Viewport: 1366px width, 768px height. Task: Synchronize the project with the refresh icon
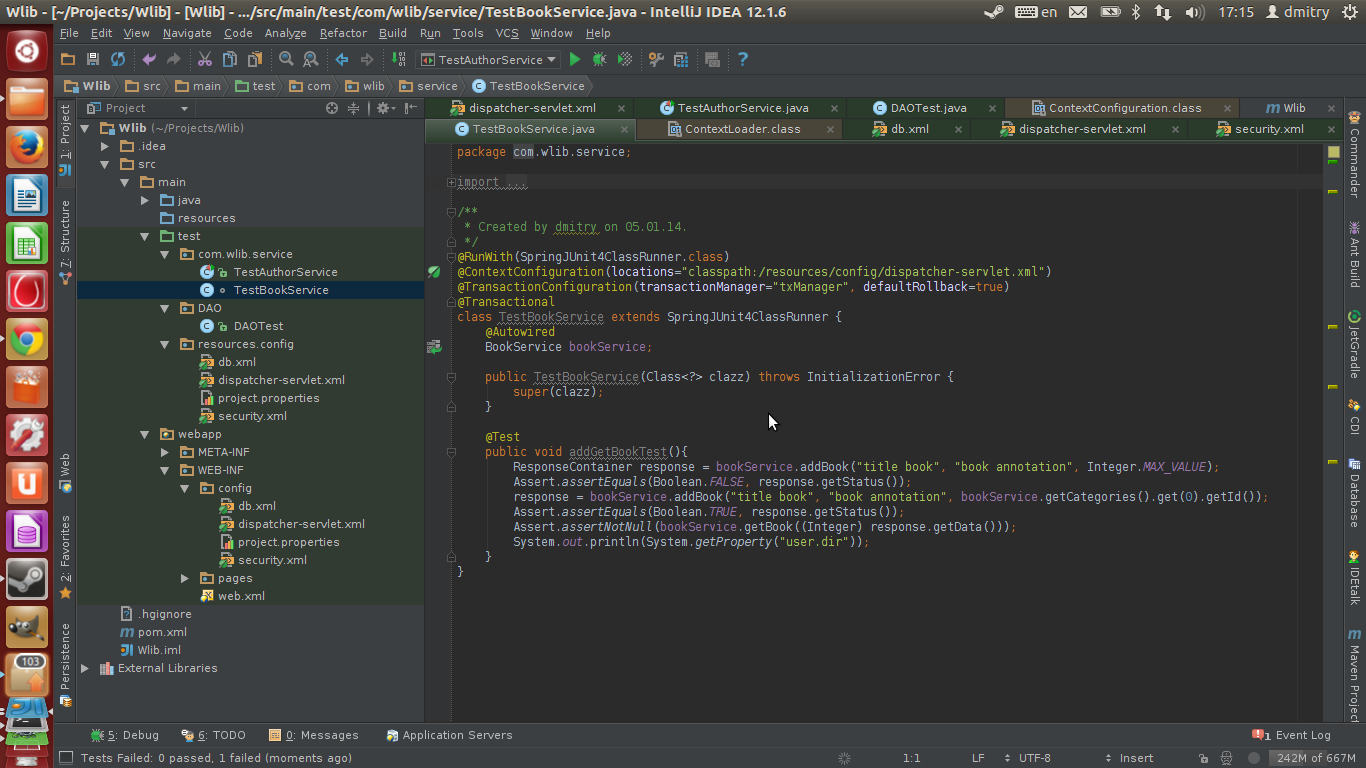click(118, 60)
